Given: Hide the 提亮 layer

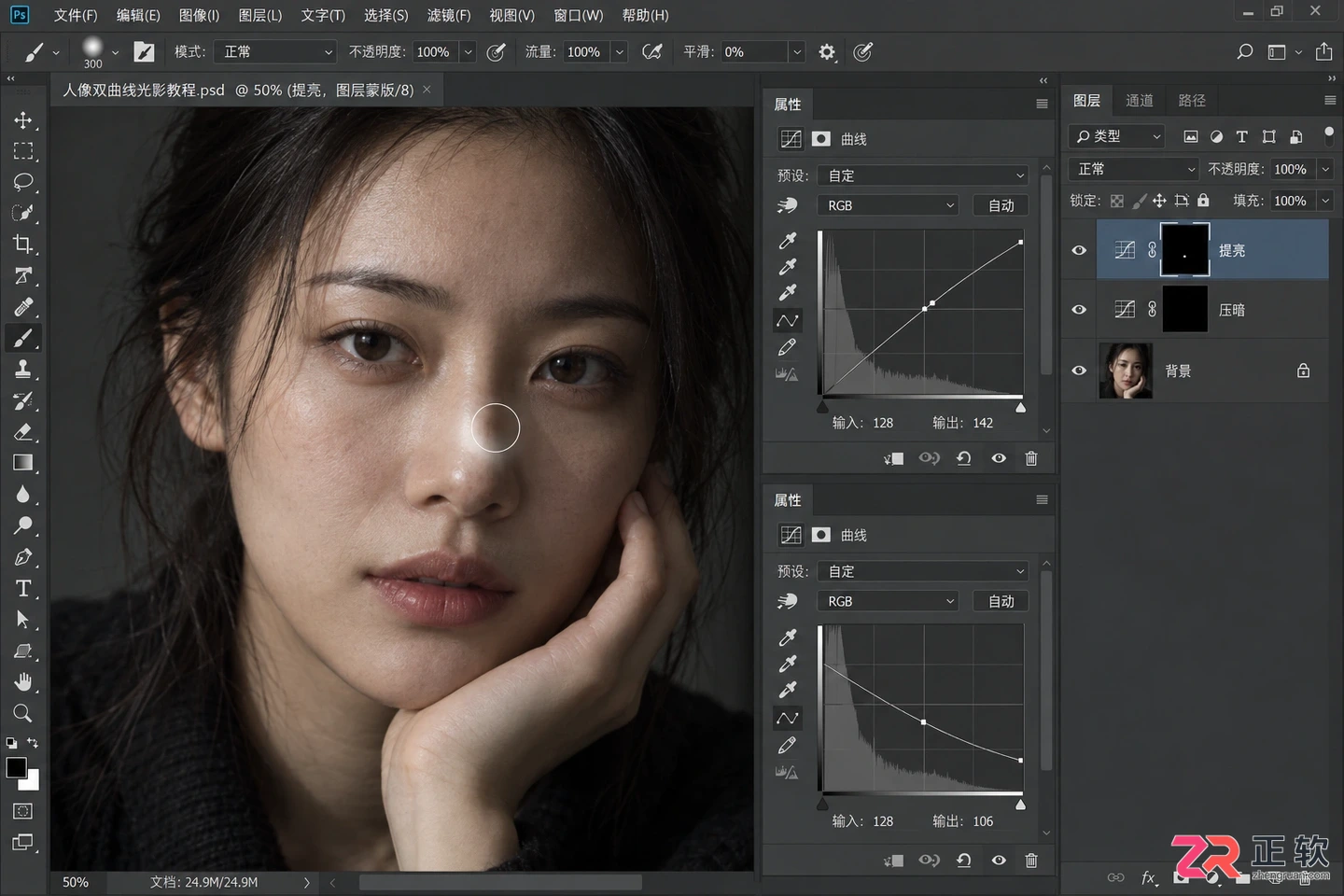Looking at the screenshot, I should click(1079, 250).
